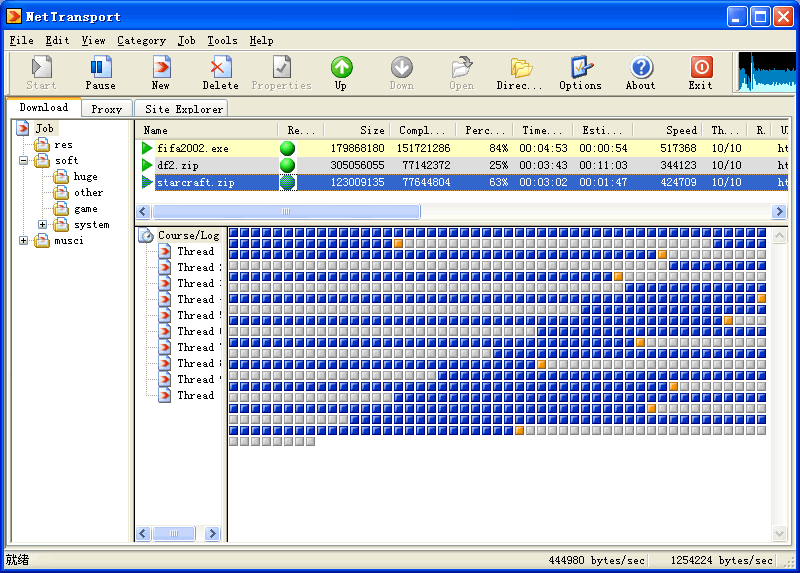Click the green status ball for fifa2002.exe

288,148
